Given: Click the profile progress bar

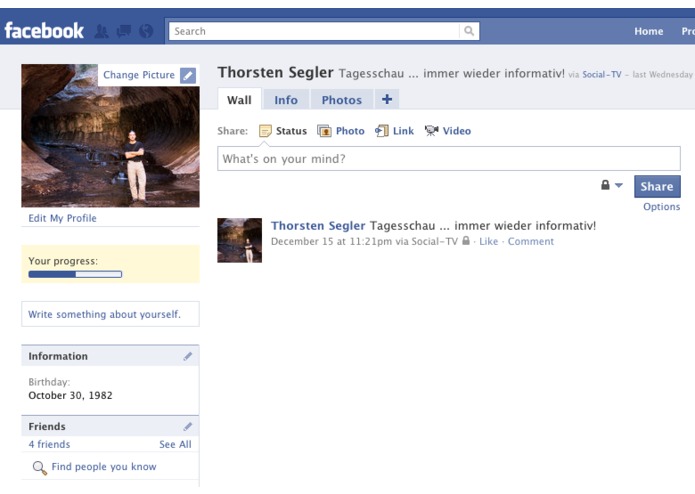Looking at the screenshot, I should click(75, 274).
